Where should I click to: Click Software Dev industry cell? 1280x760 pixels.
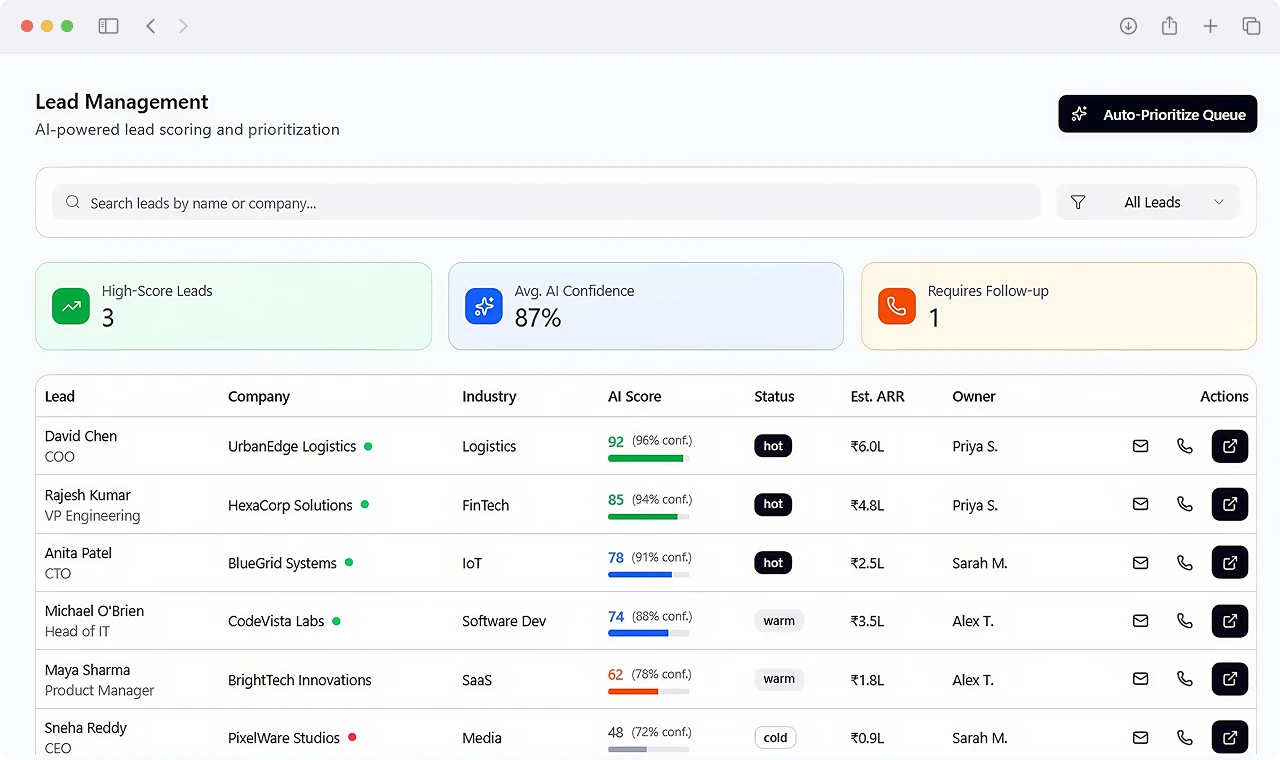504,621
